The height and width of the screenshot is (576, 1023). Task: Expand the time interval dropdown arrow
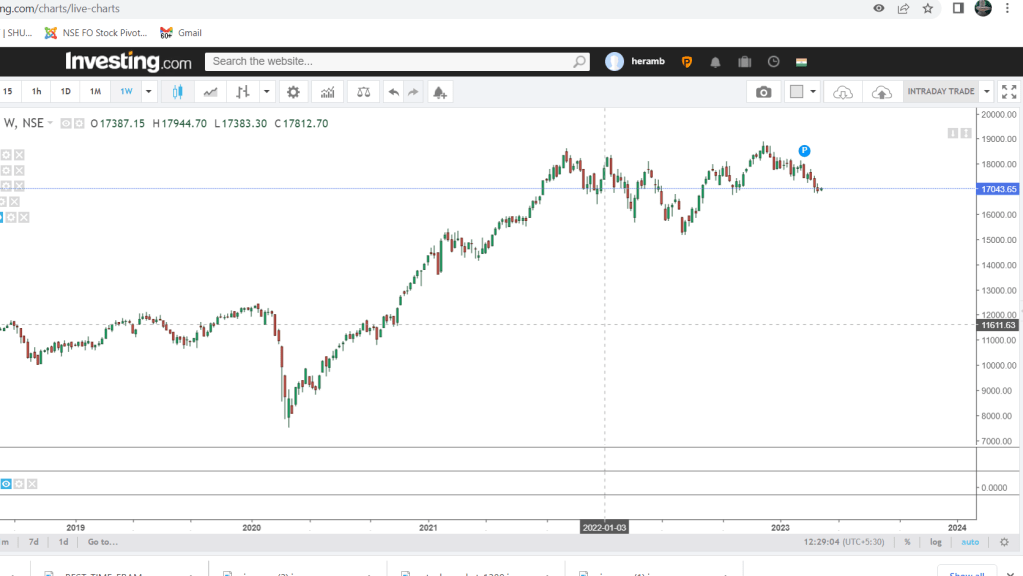(149, 92)
